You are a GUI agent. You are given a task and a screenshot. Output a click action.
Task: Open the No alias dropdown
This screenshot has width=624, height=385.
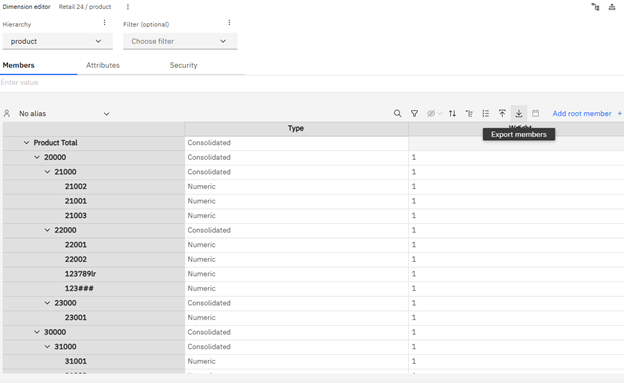[64, 114]
